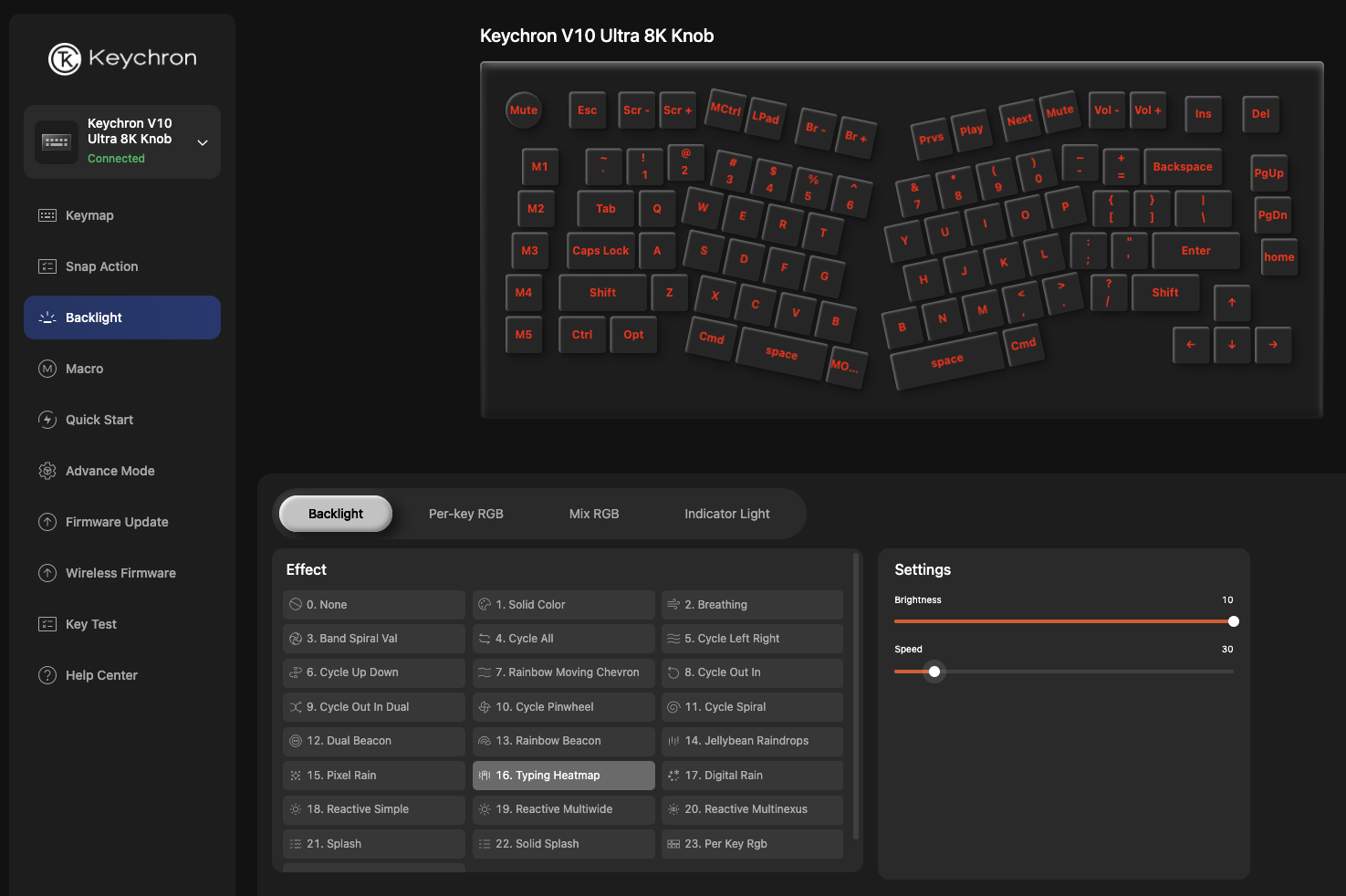Set the Brightness slider handle
Image resolution: width=1346 pixels, height=896 pixels.
click(1234, 621)
